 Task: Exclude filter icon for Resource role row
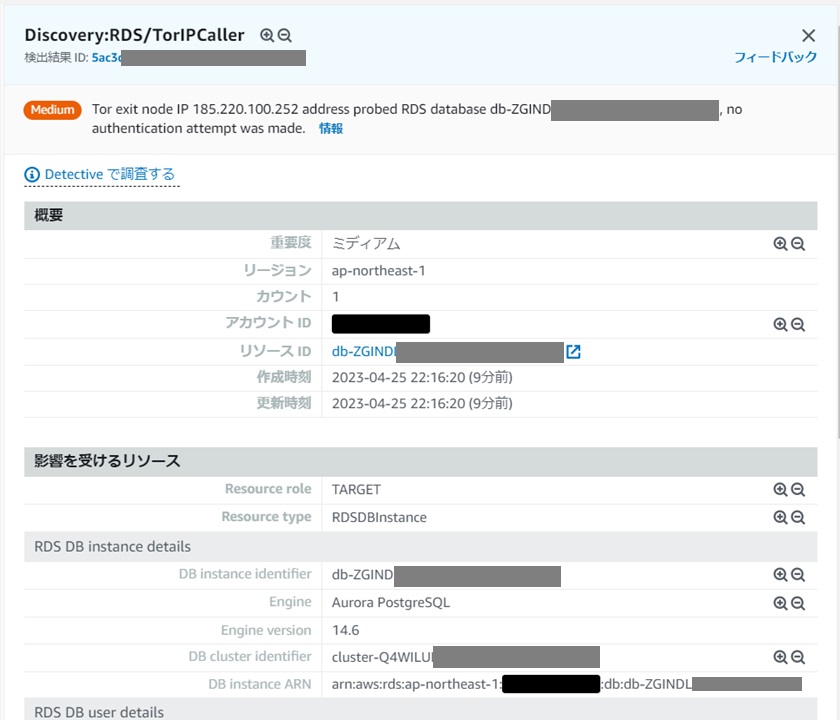point(798,490)
